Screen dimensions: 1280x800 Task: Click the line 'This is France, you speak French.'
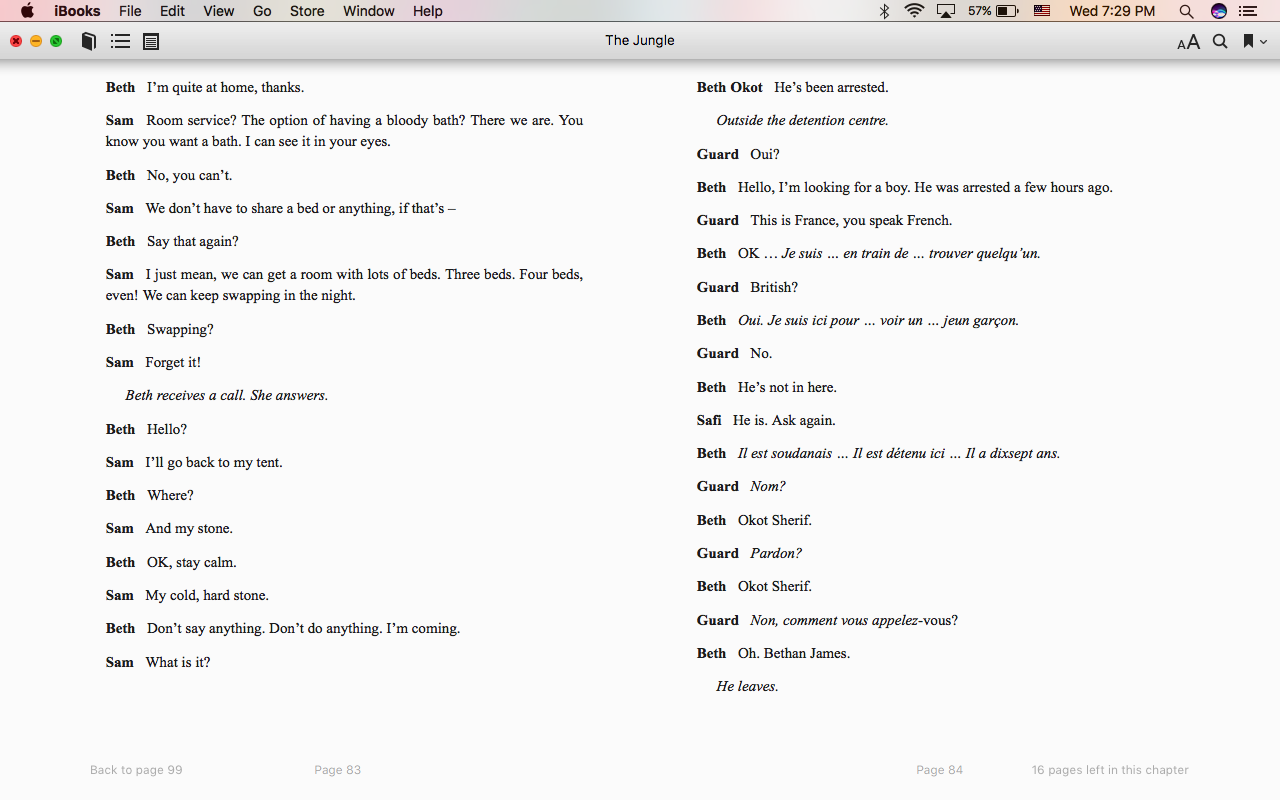tap(851, 221)
